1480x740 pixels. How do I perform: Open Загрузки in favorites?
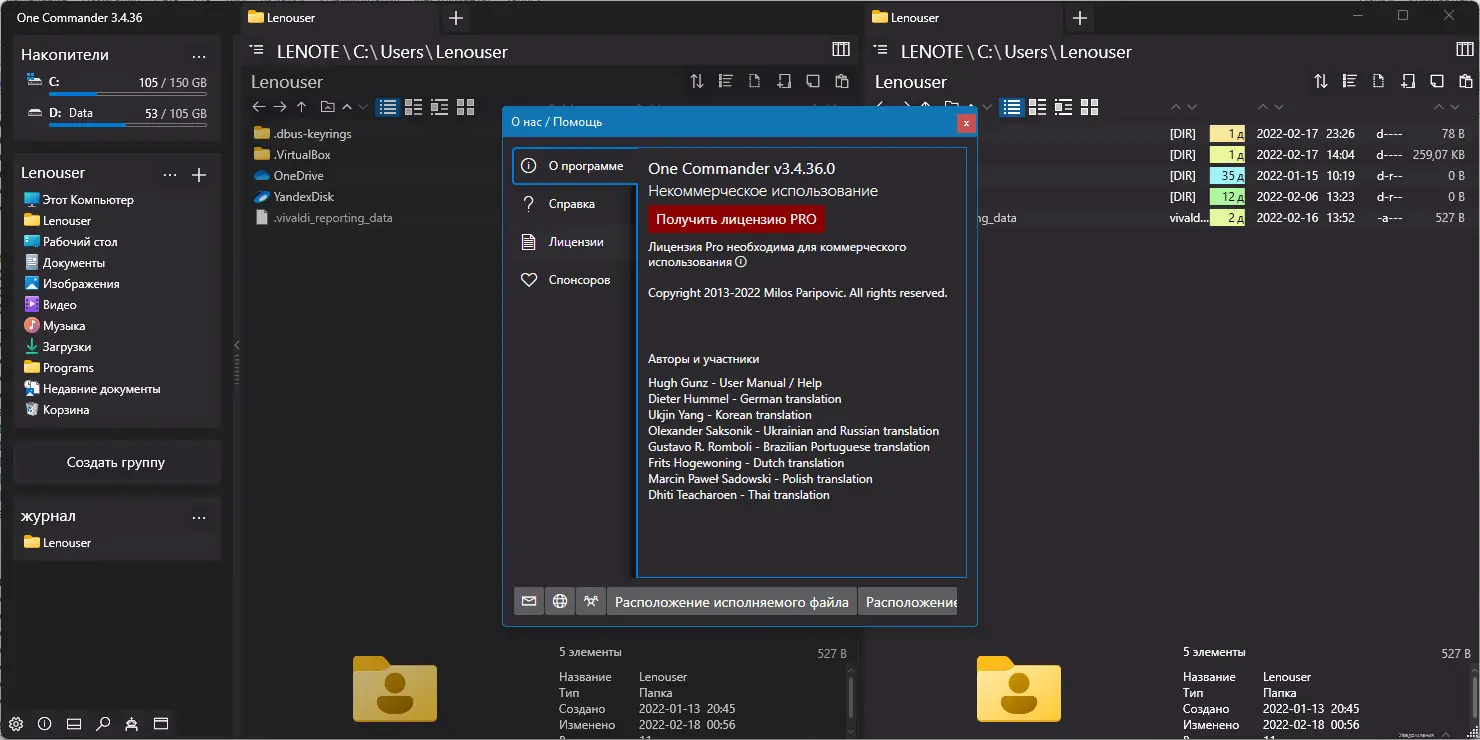58,347
